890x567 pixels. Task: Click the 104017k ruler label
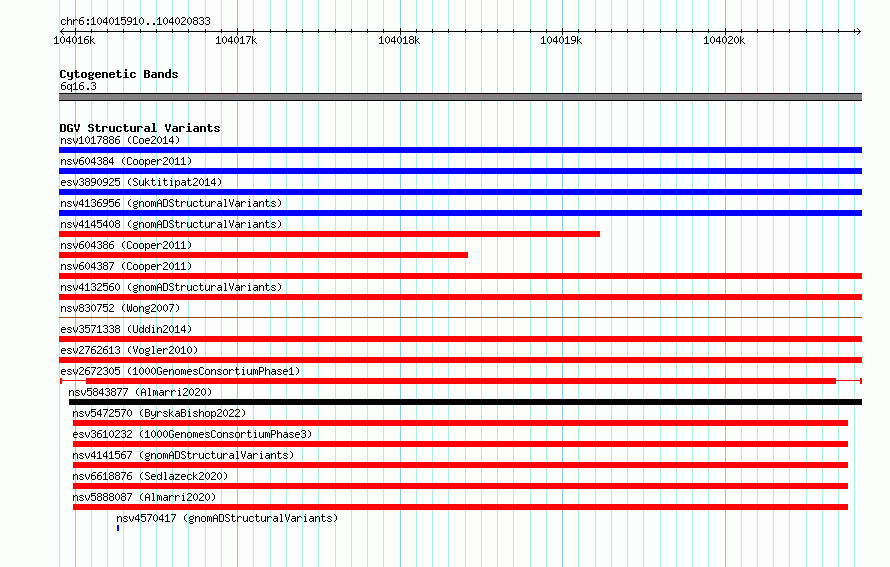[236, 40]
